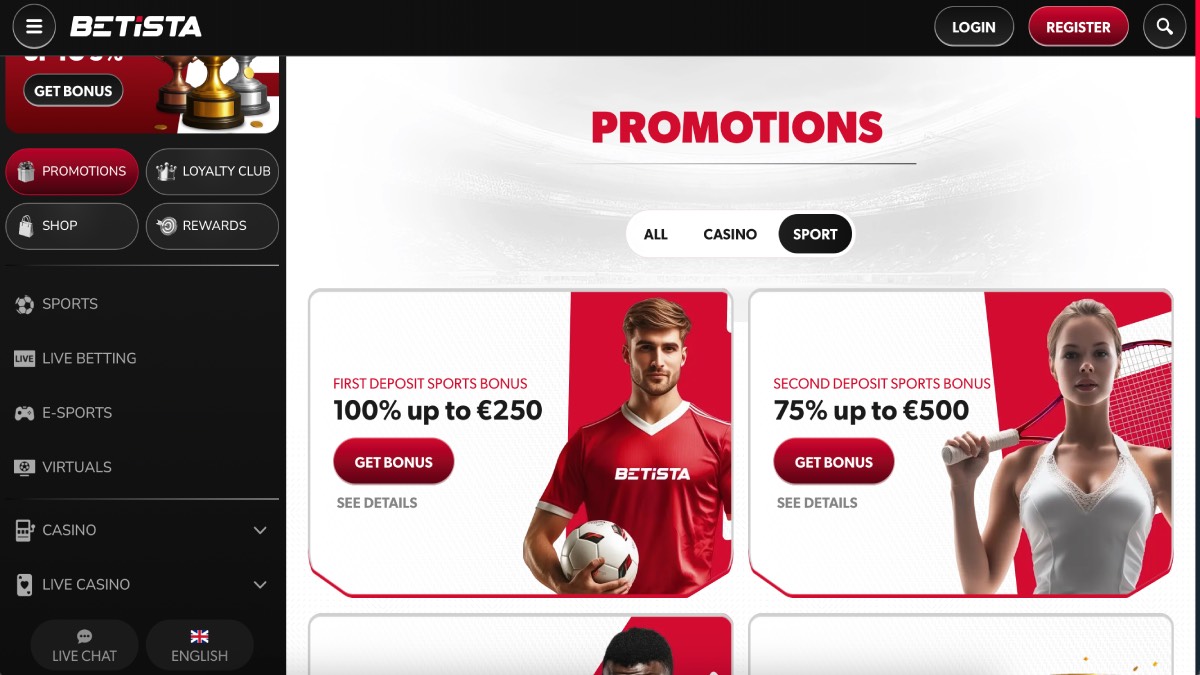
Task: Open the Live Chat speech bubble
Action: pyautogui.click(x=84, y=636)
